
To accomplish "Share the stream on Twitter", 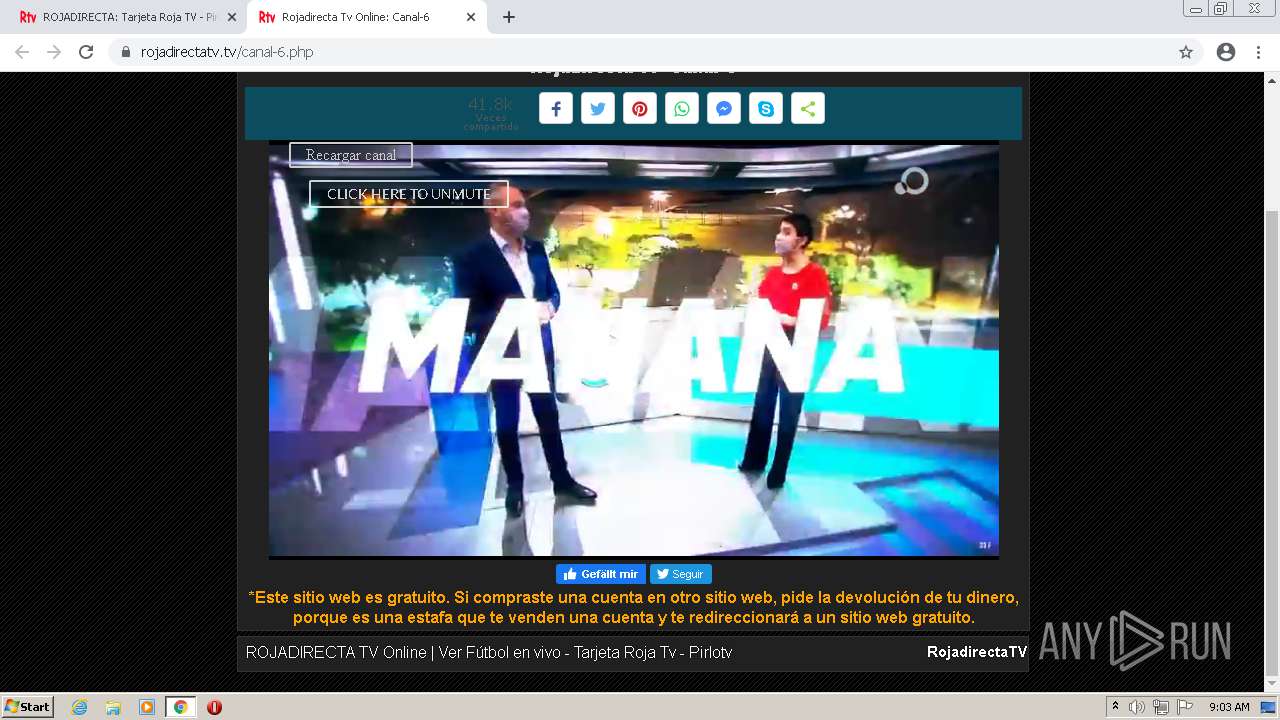I will click(x=598, y=109).
